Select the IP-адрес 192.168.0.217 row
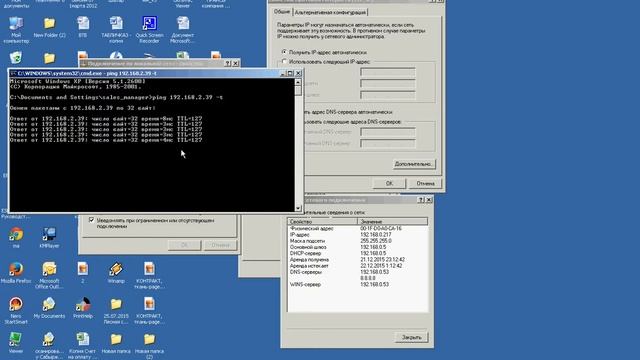The height and width of the screenshot is (360, 640). [358, 235]
